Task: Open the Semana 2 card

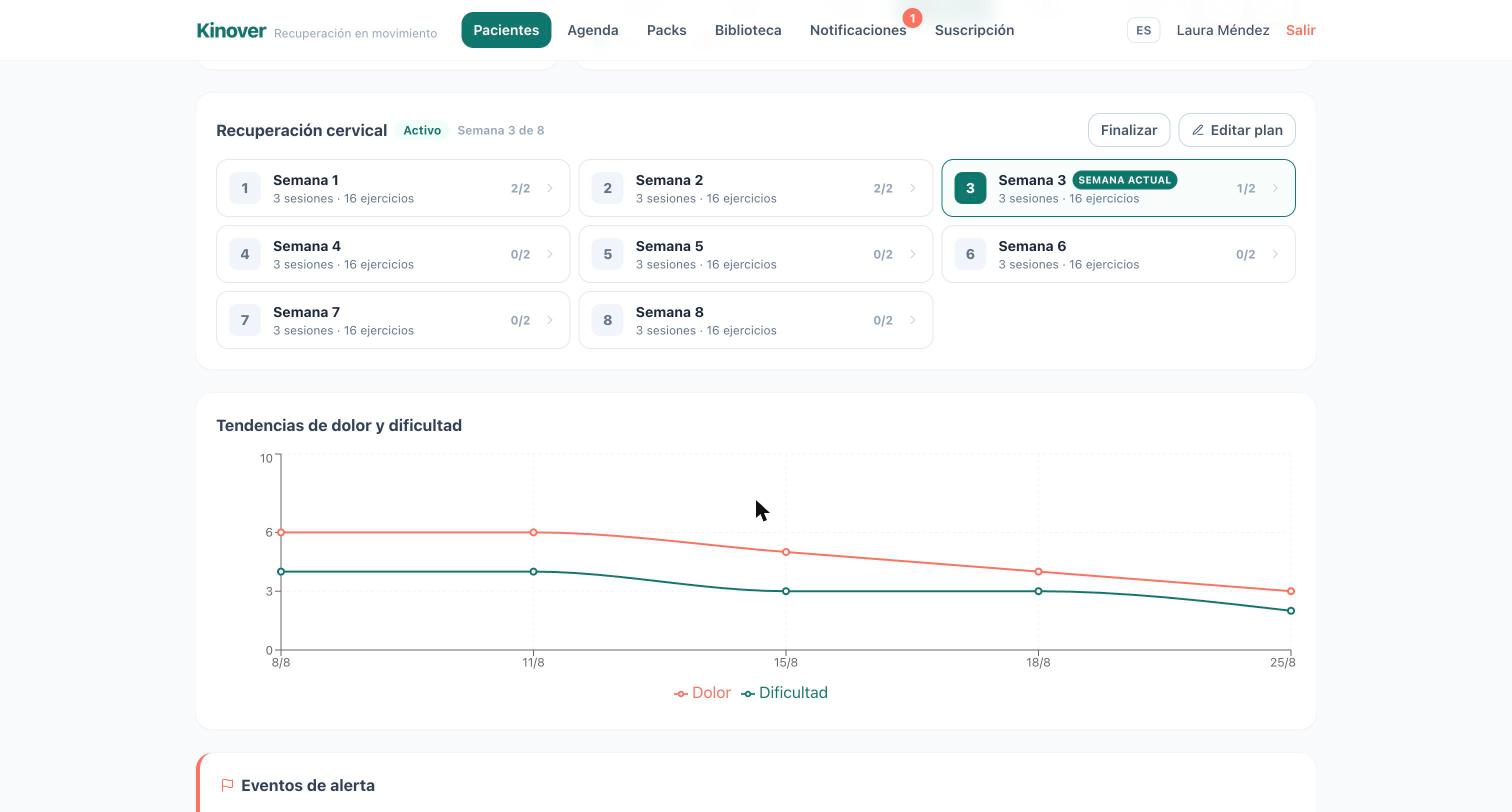Action: pos(756,188)
